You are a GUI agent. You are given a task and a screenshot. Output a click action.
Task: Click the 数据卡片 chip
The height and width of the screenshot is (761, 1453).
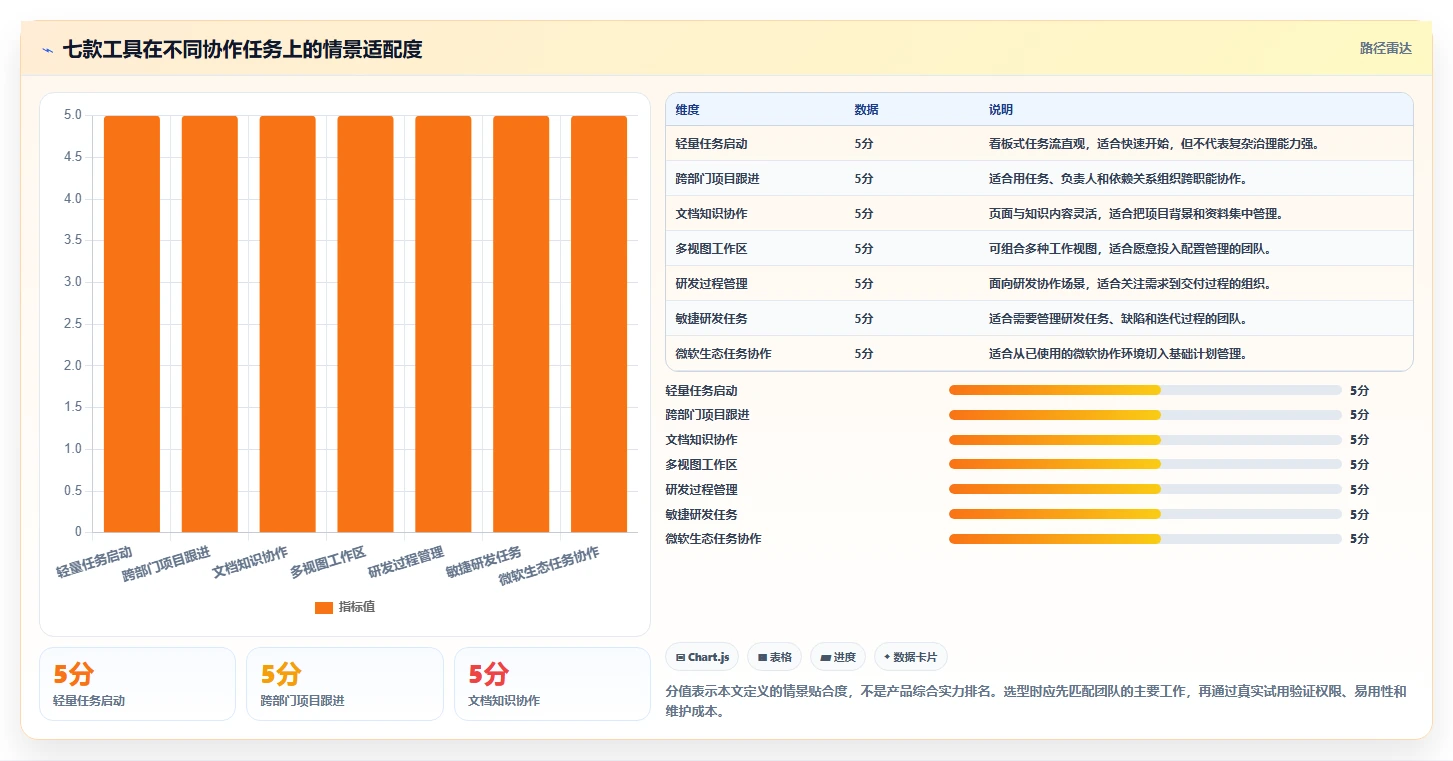click(x=911, y=657)
